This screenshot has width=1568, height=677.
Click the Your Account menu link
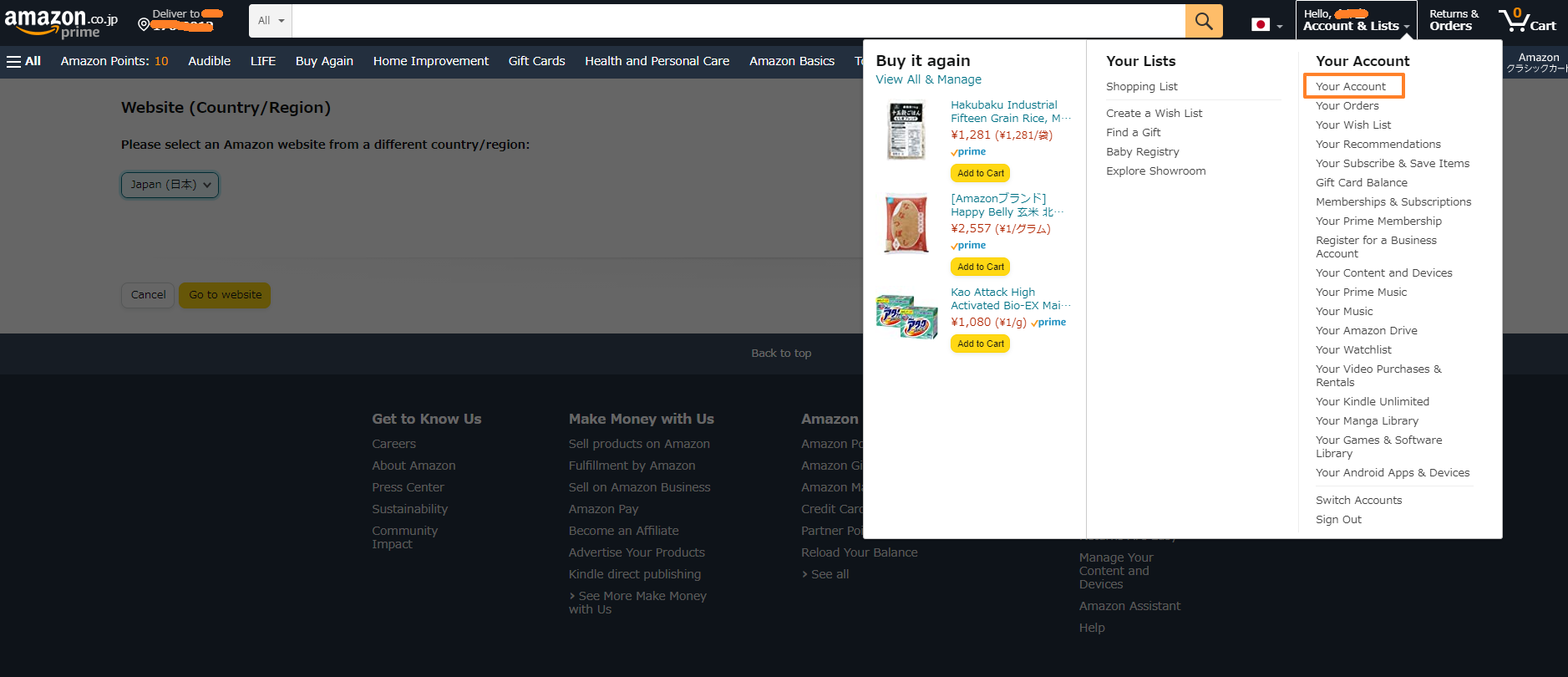tap(1350, 87)
